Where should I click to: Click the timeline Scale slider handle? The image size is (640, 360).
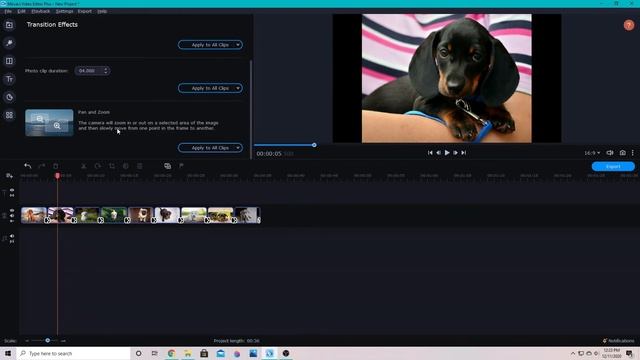(x=48, y=340)
